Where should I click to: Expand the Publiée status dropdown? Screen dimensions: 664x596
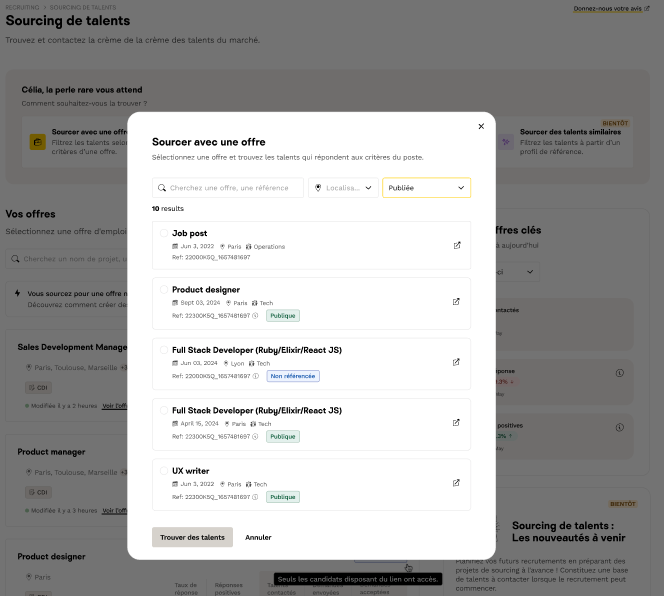pyautogui.click(x=426, y=188)
